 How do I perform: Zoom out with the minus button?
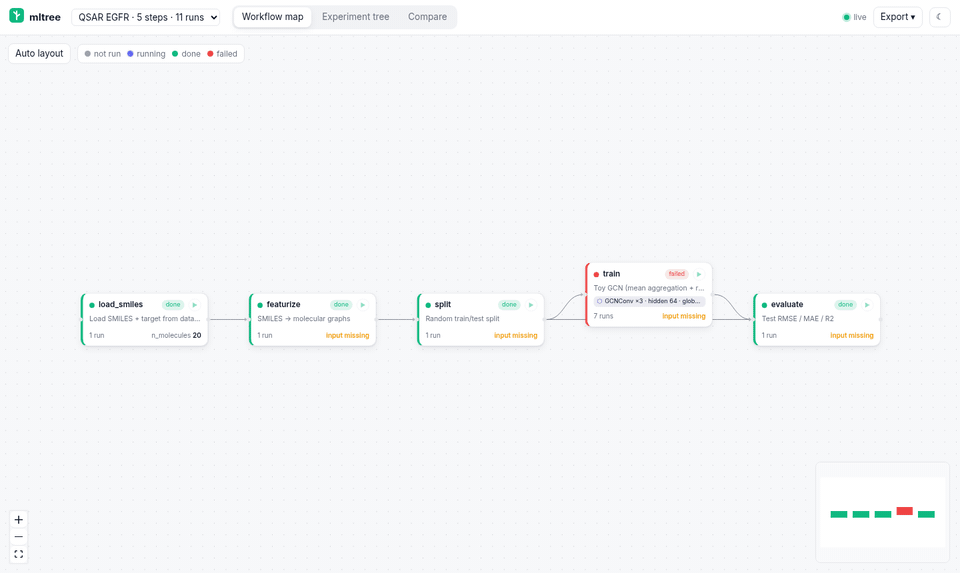pyautogui.click(x=18, y=537)
